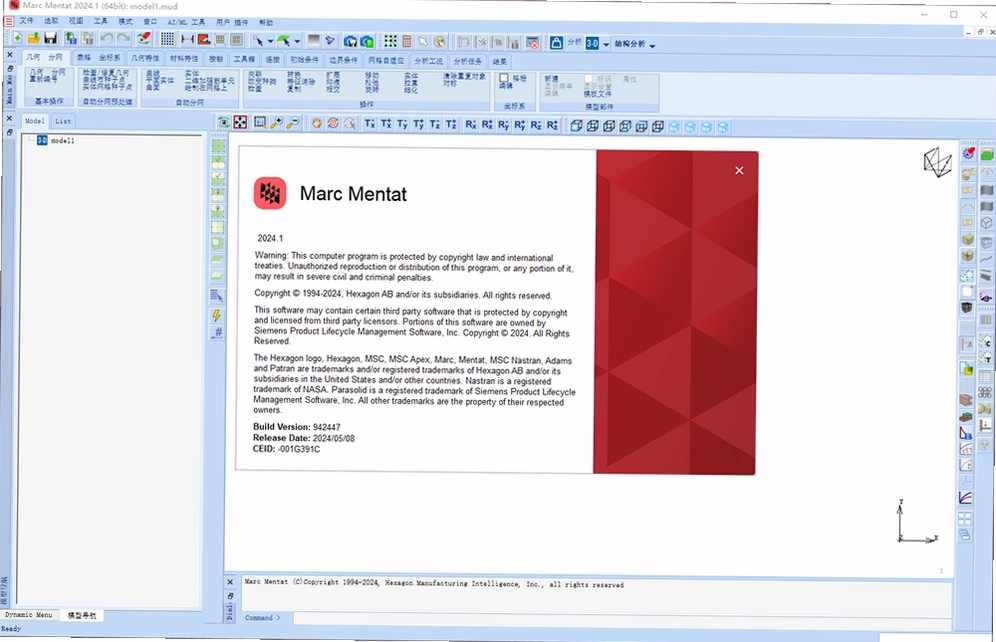Image resolution: width=996 pixels, height=642 pixels.
Task: Switch to the 分析任务 ribbon tab
Action: (x=468, y=61)
